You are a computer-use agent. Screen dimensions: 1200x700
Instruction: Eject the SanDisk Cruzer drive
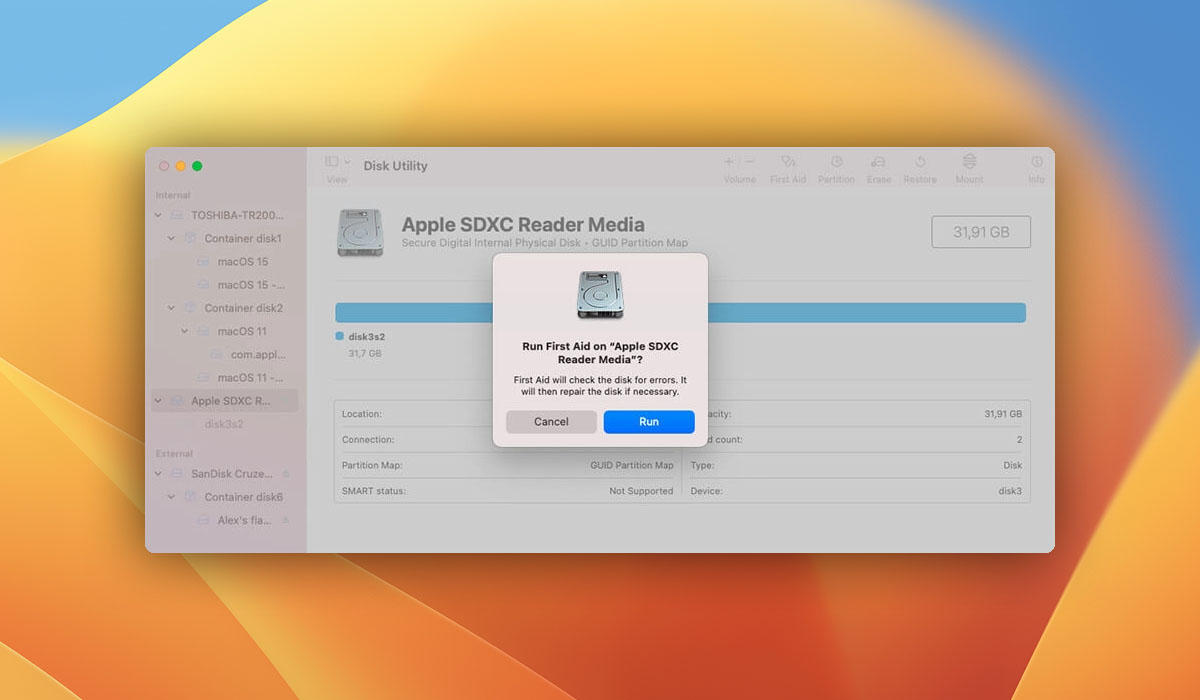tap(286, 473)
